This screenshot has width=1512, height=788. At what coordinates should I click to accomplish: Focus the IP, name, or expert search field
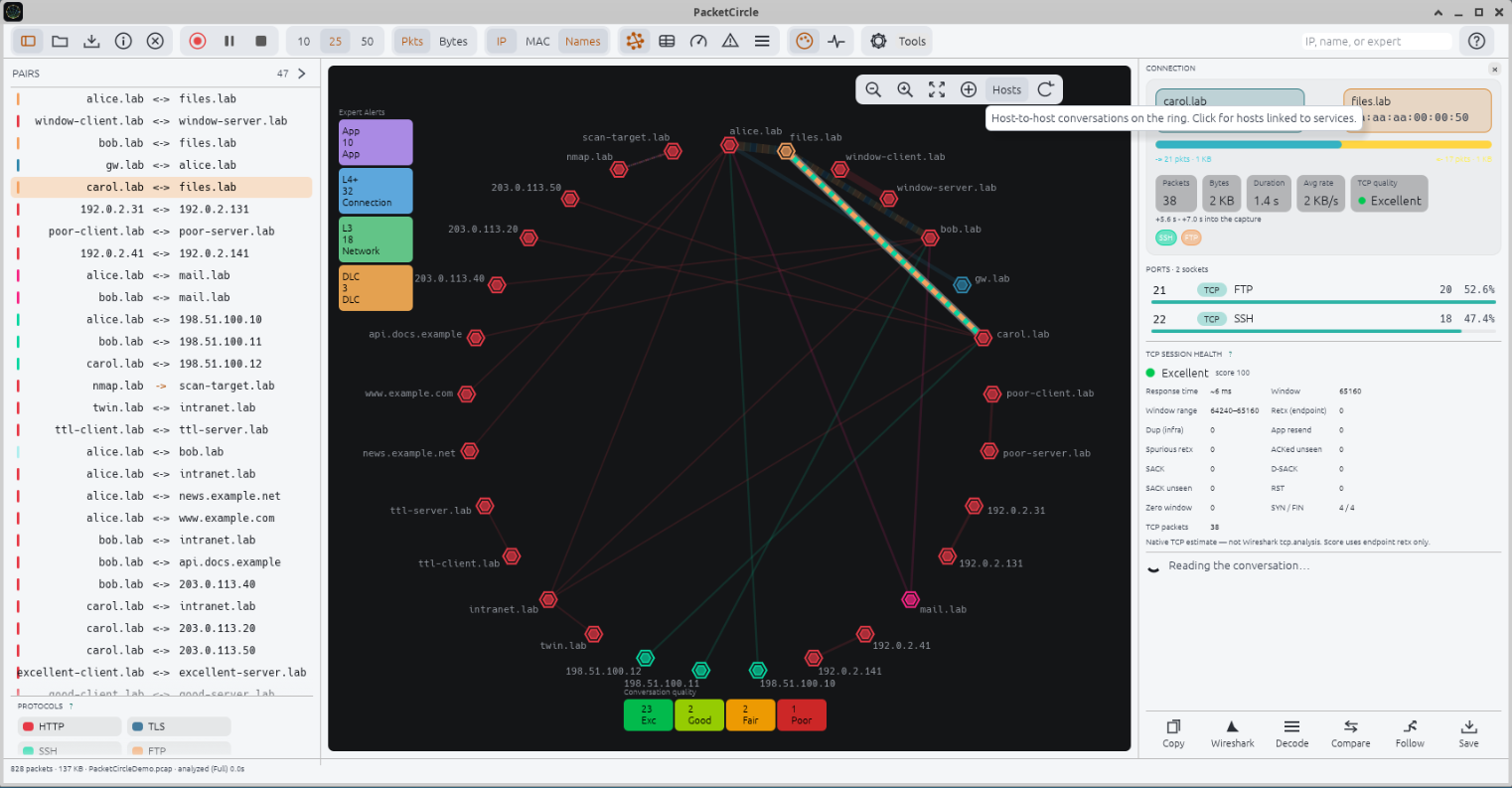point(1377,41)
